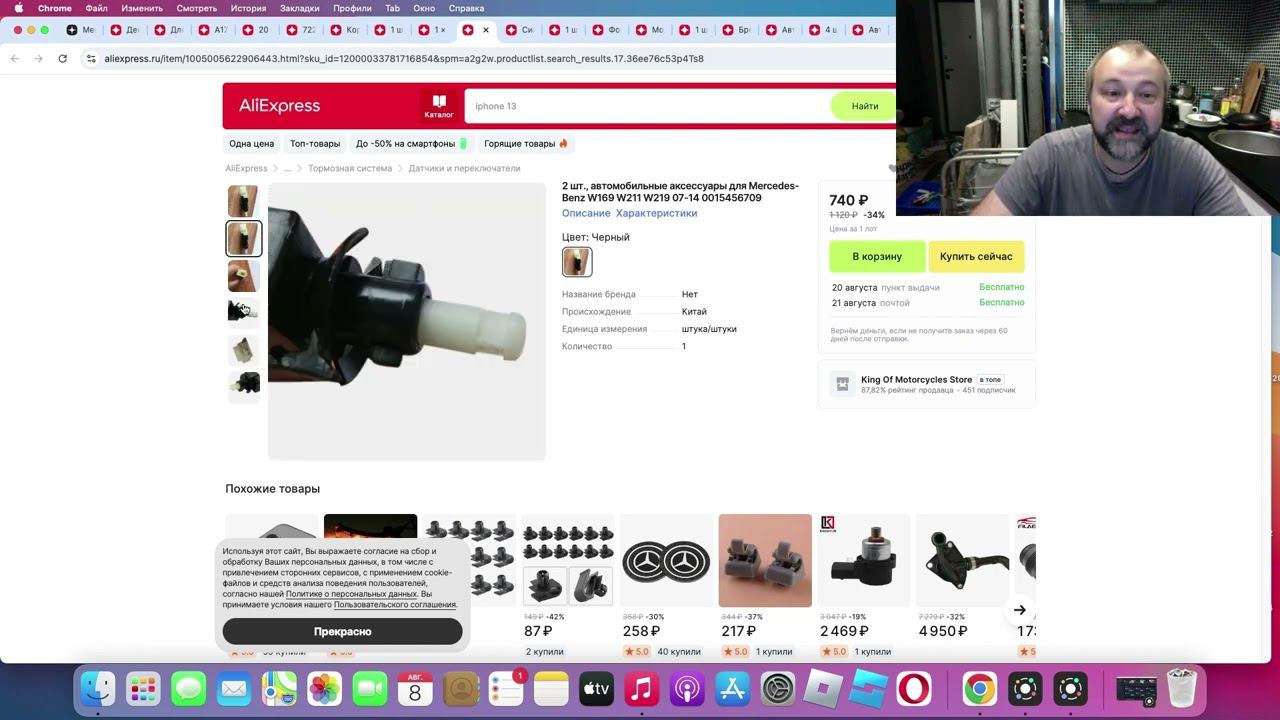The height and width of the screenshot is (720, 1280).
Task: Open the Закладки menu
Action: click(x=300, y=8)
